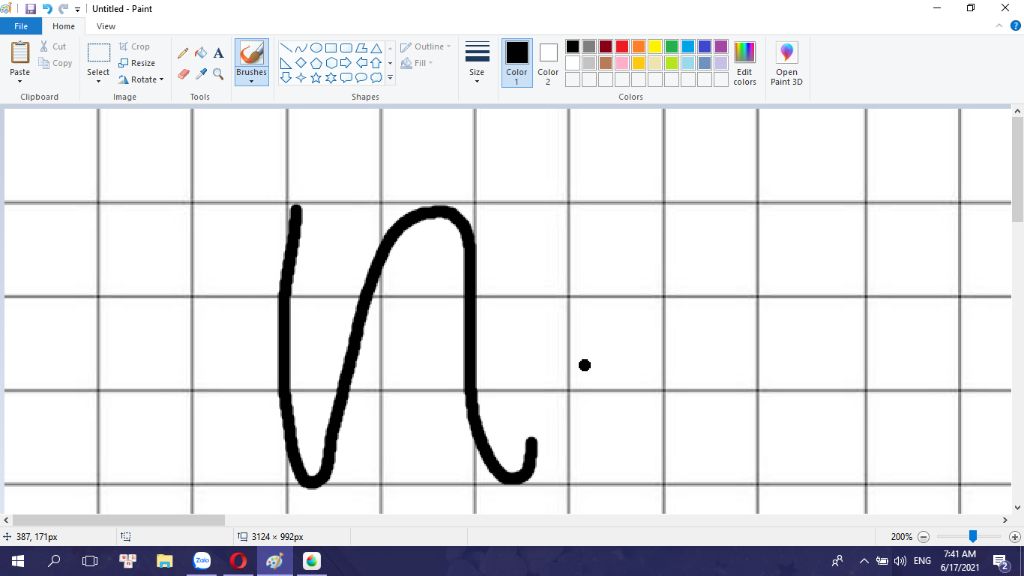Collapse the ribbon with chevron

(999, 26)
